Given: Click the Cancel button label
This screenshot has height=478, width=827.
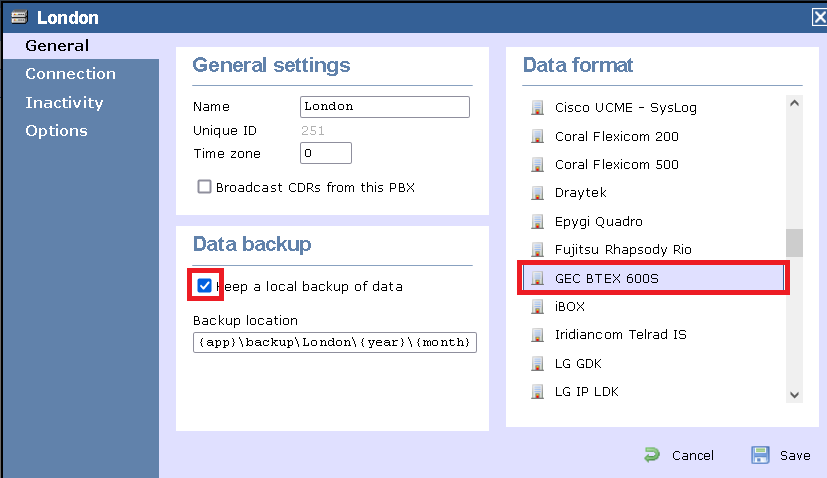Looking at the screenshot, I should coord(693,455).
